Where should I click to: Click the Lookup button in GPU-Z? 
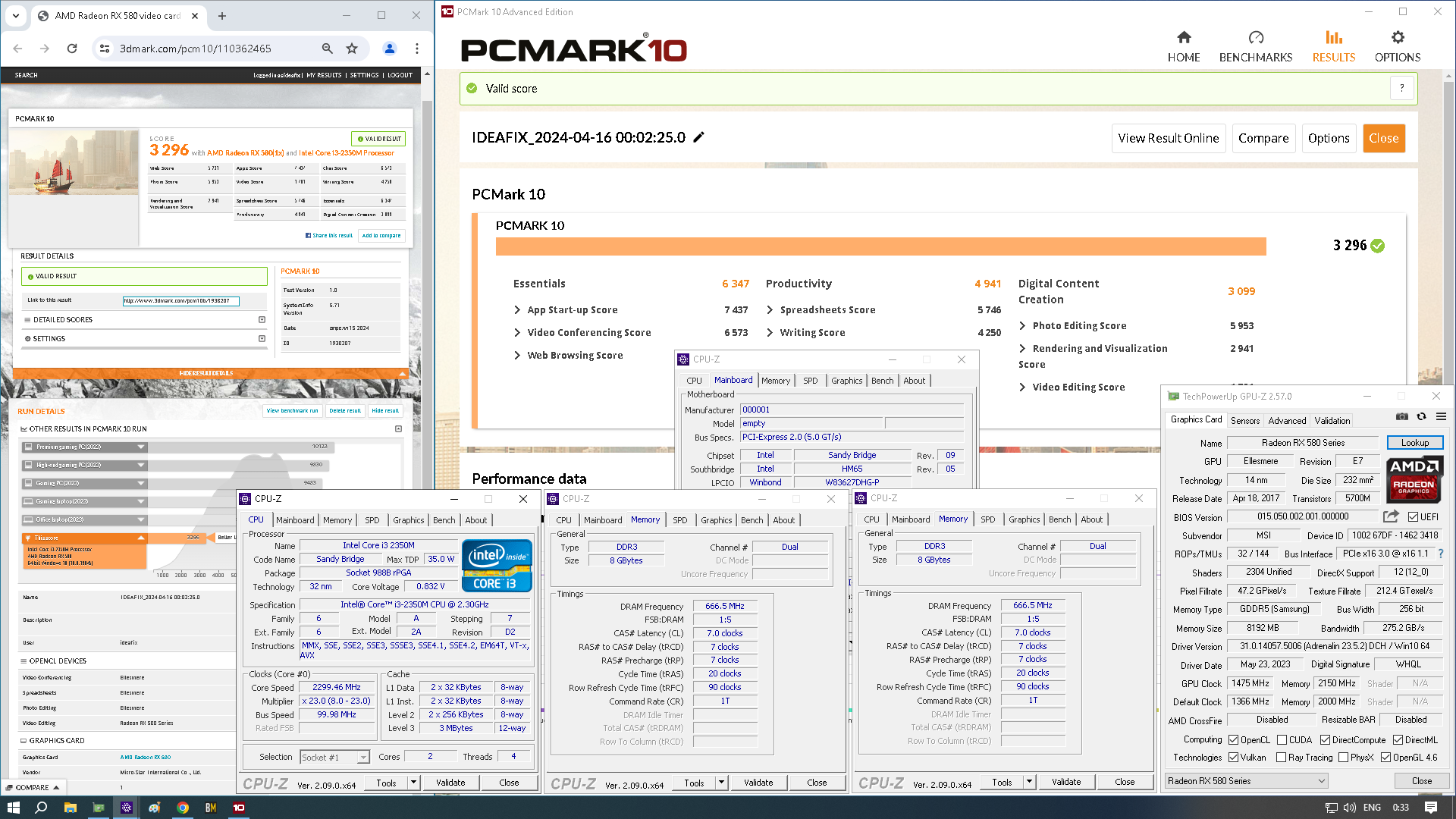click(1415, 443)
